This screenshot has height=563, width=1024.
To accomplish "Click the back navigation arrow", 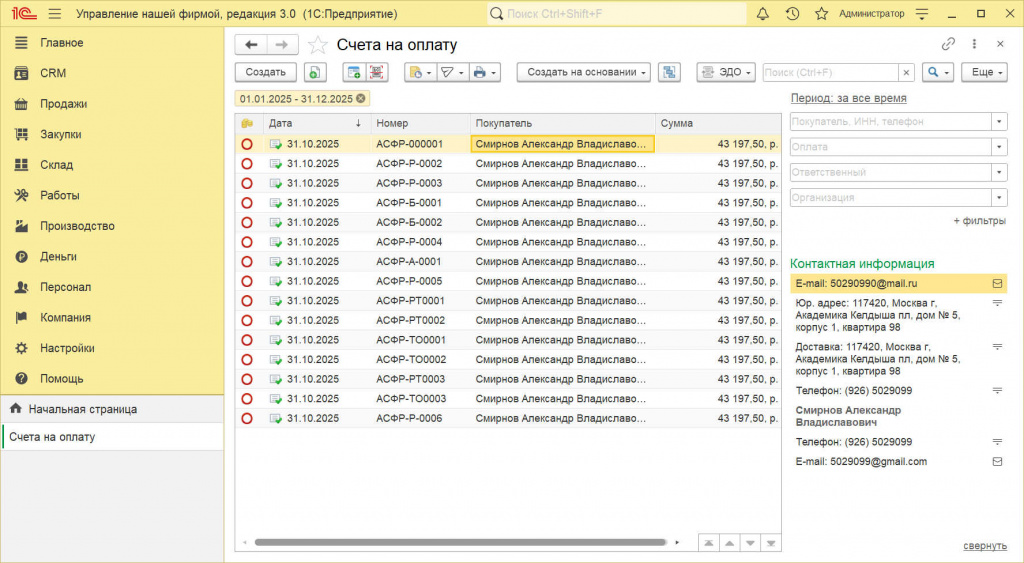I will point(251,45).
